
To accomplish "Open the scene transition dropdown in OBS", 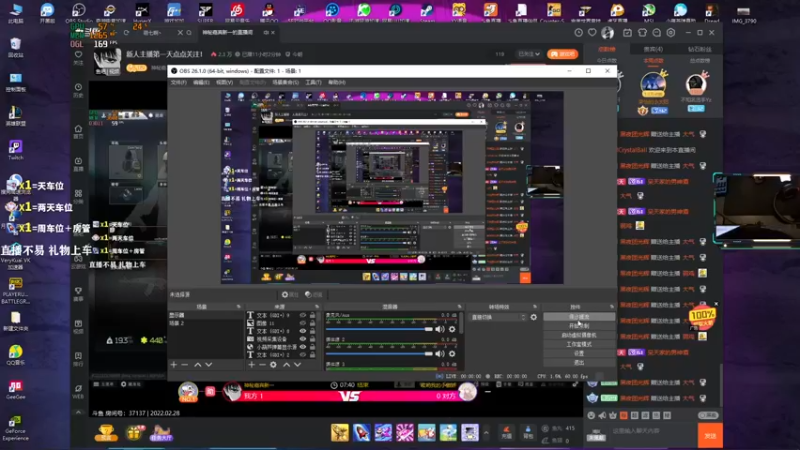I will tap(498, 317).
